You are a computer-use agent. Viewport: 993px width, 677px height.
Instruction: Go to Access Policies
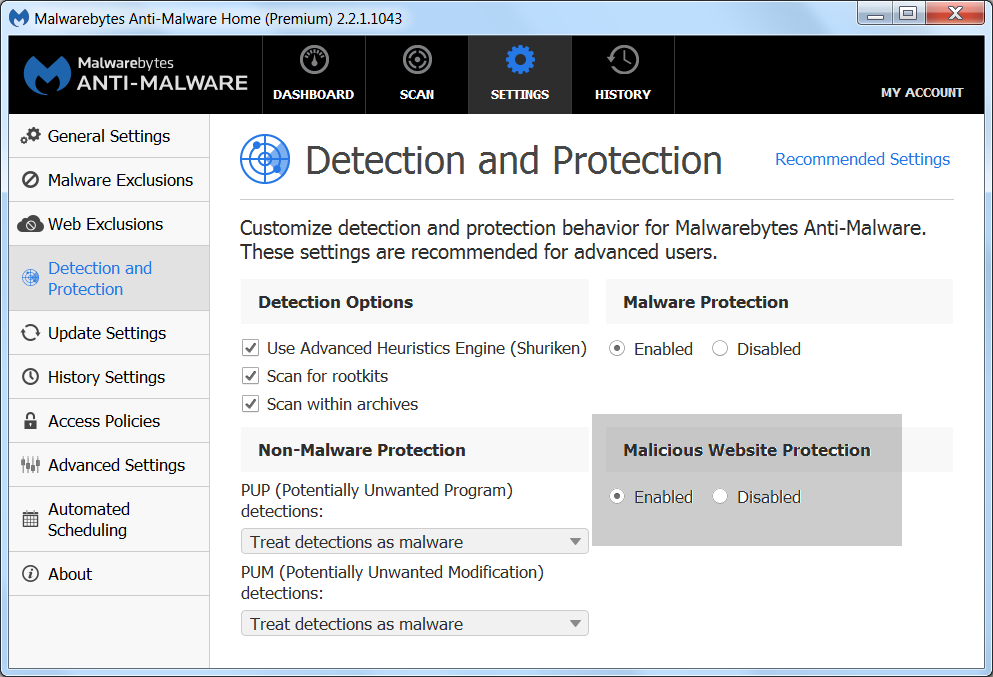click(109, 421)
